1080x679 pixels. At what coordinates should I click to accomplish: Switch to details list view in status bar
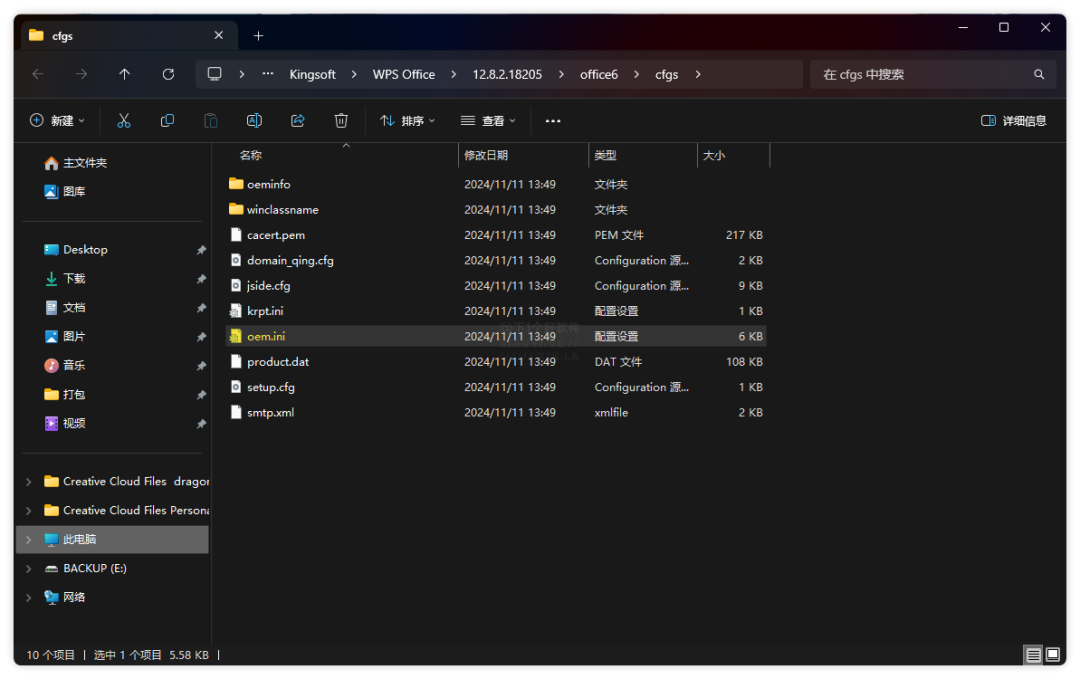[1033, 655]
